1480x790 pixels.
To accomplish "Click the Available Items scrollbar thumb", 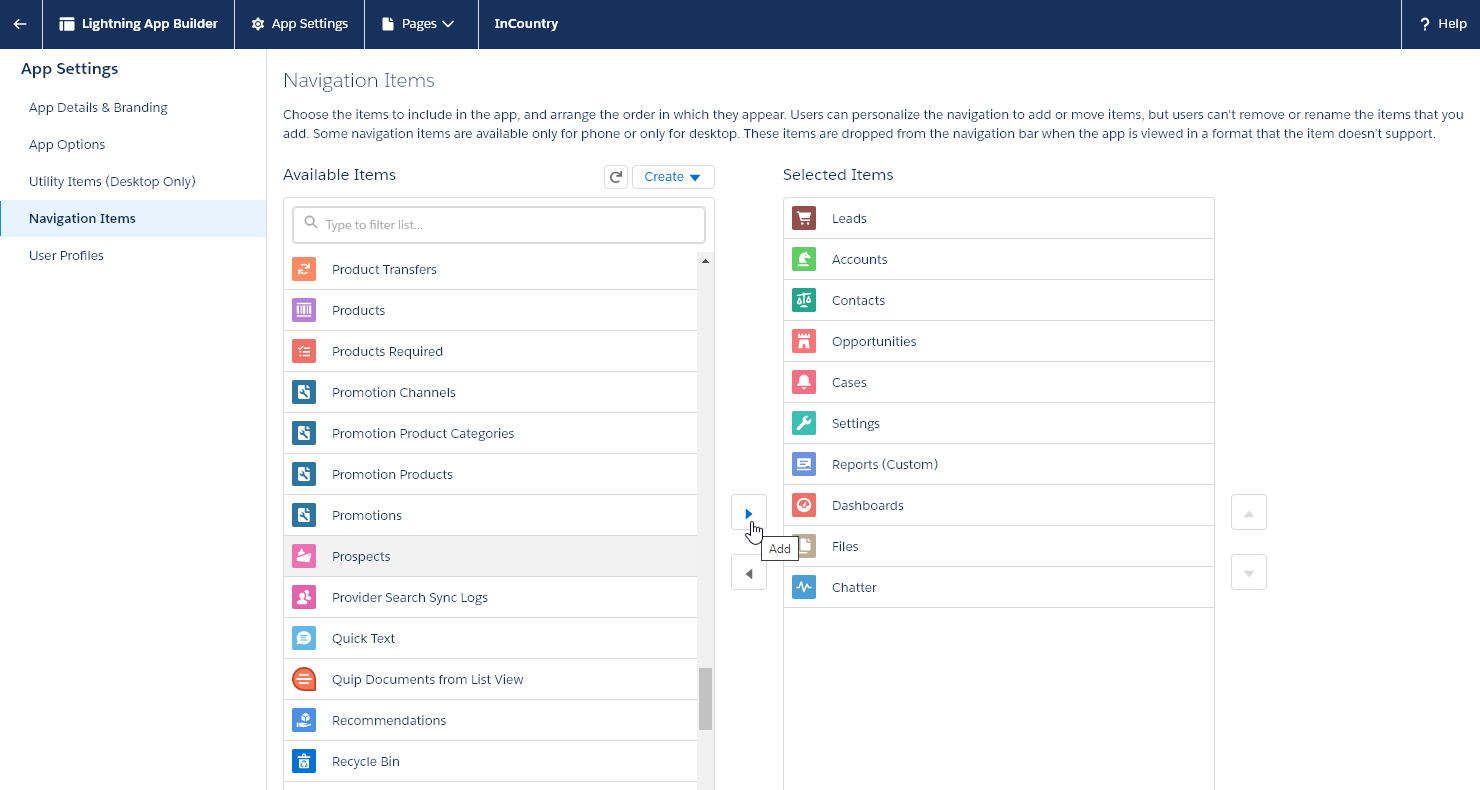I will point(705,699).
